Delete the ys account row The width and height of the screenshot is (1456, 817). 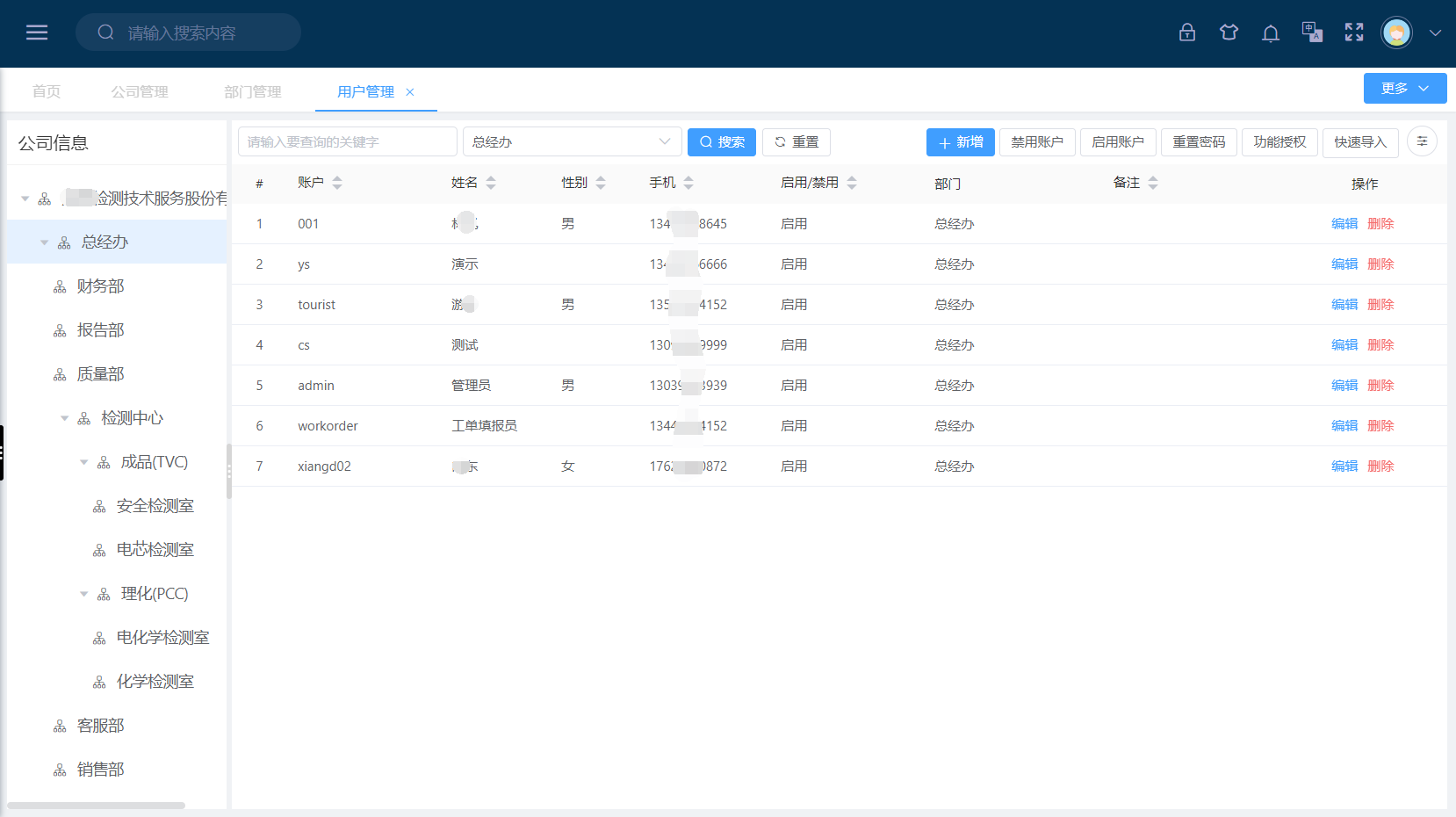[x=1380, y=264]
